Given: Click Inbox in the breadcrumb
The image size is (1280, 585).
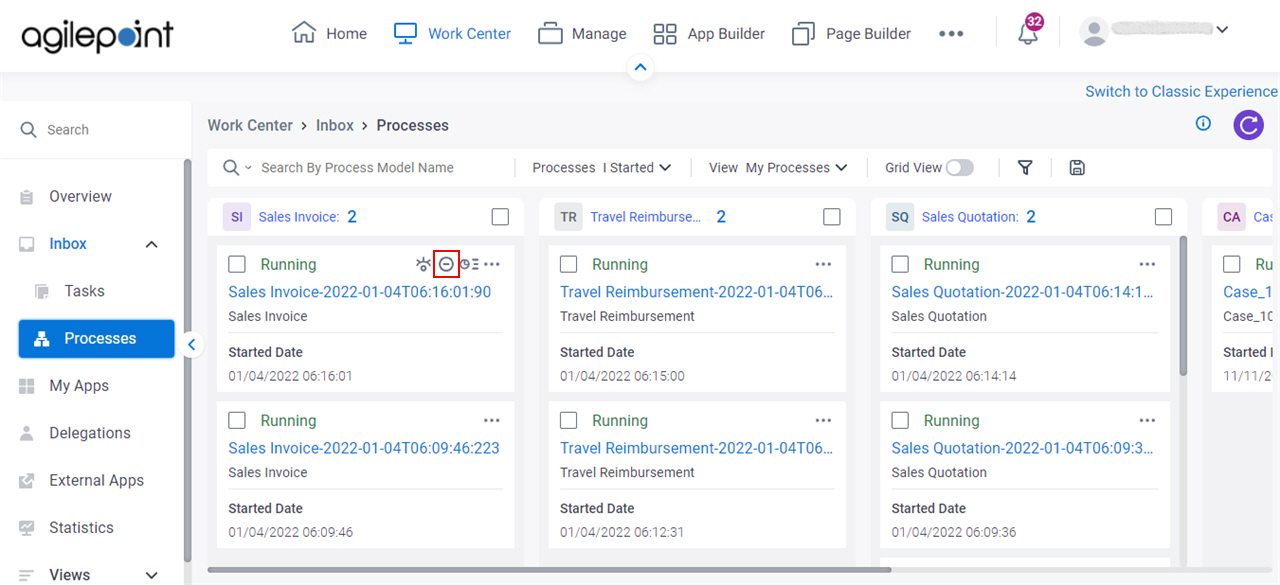Looking at the screenshot, I should coord(335,125).
